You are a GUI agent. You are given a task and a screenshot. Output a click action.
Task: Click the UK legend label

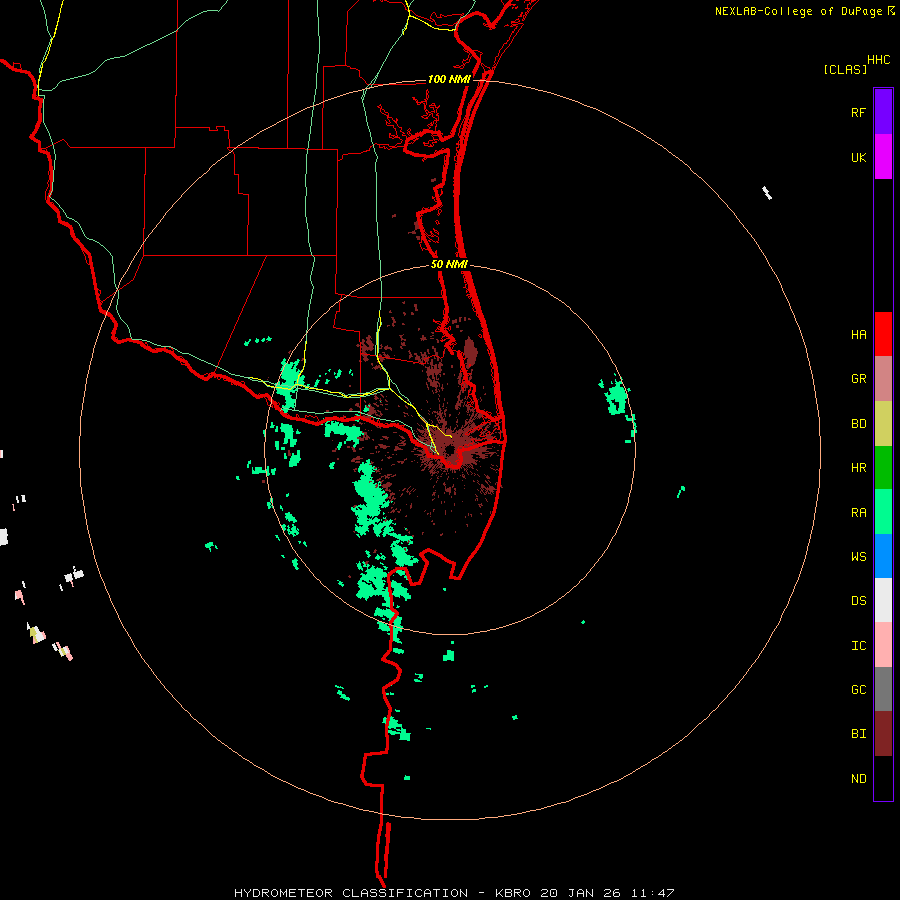858,157
